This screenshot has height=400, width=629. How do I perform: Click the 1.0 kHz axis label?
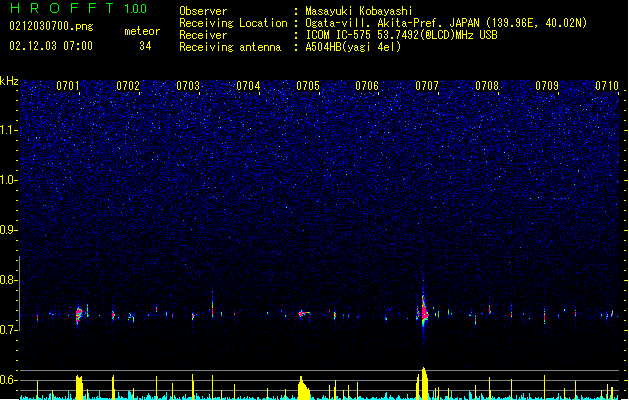[x=9, y=180]
